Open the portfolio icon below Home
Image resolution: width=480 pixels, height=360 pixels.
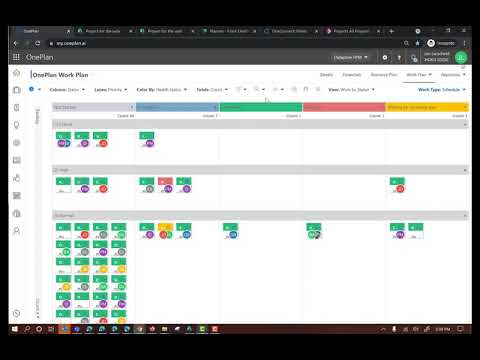pos(17,90)
